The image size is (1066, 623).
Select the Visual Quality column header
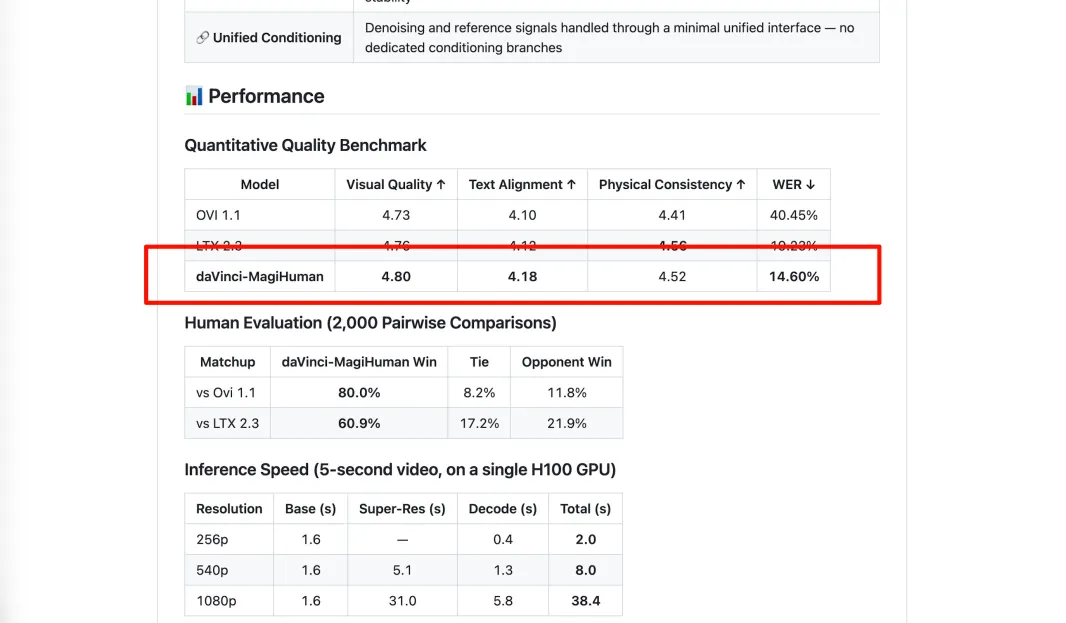tap(396, 184)
